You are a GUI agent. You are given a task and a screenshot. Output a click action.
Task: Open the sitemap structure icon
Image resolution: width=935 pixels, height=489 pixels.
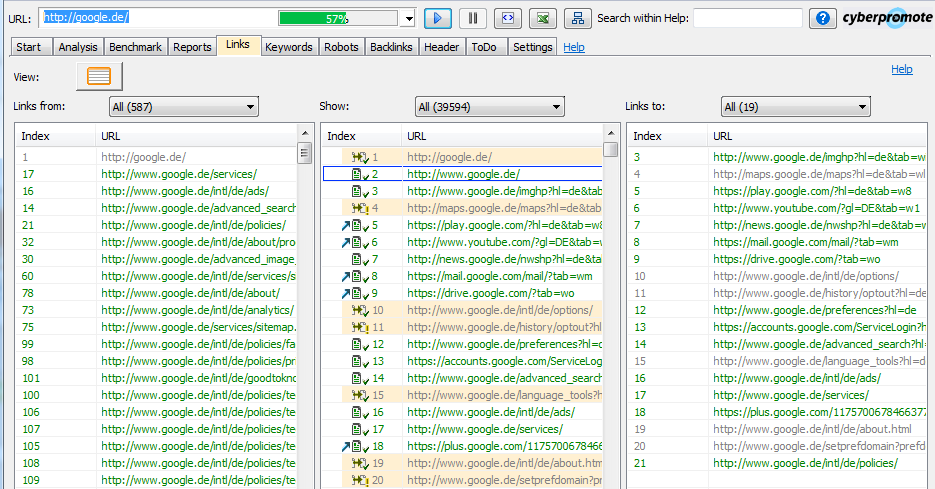click(578, 18)
